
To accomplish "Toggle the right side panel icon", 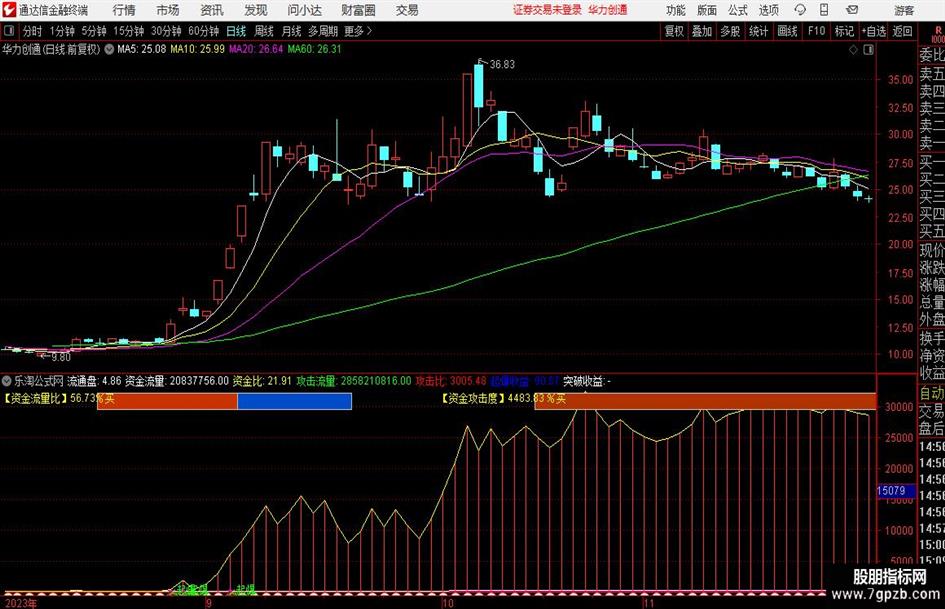I will pos(868,49).
